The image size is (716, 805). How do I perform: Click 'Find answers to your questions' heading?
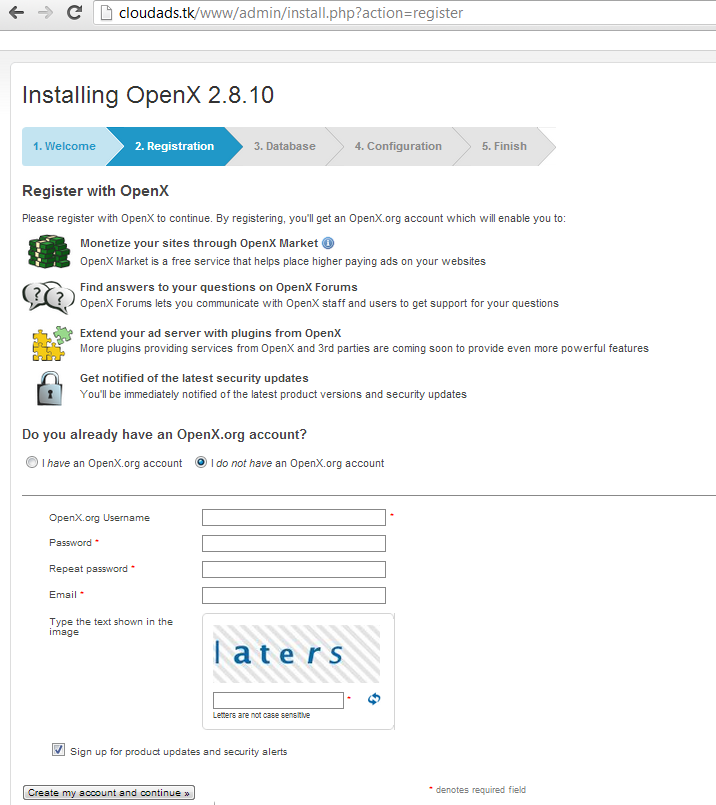pyautogui.click(x=219, y=287)
